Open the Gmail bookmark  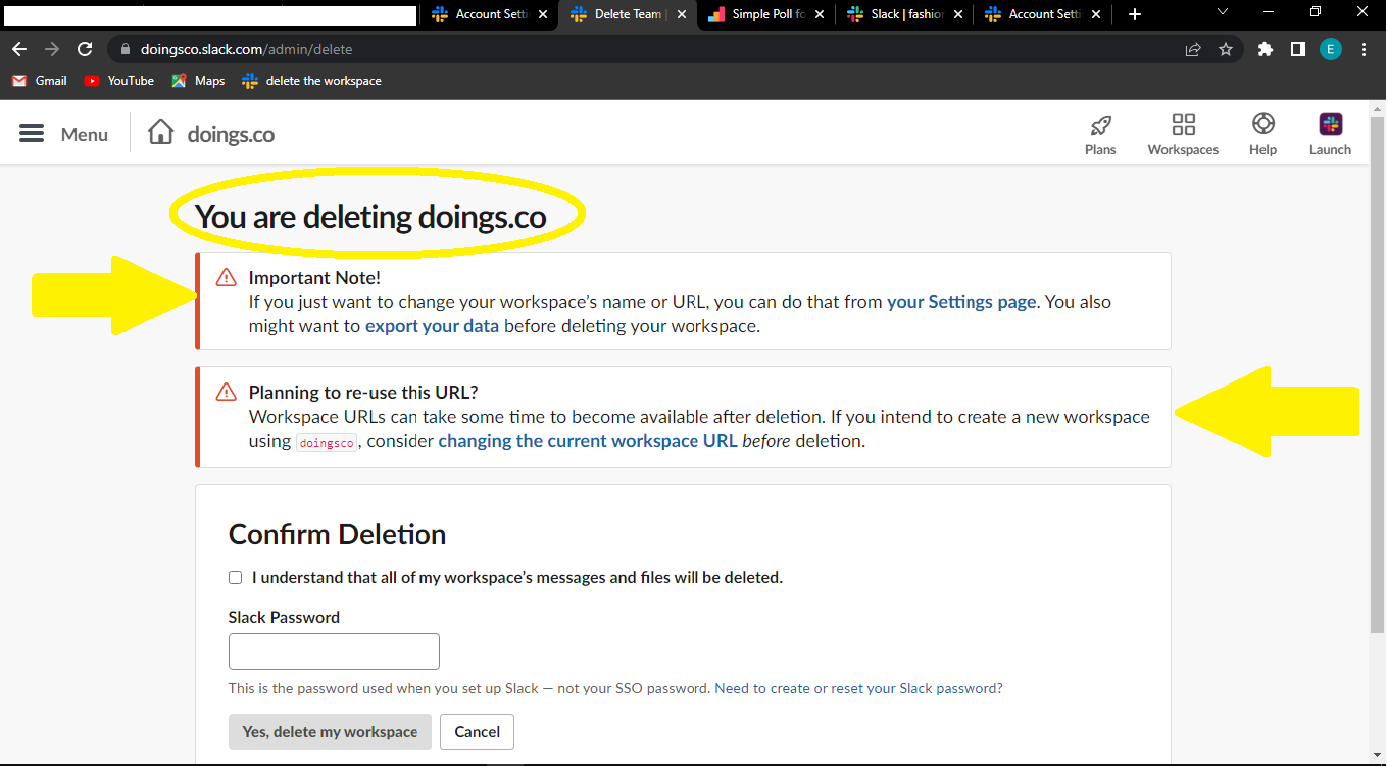[x=39, y=81]
